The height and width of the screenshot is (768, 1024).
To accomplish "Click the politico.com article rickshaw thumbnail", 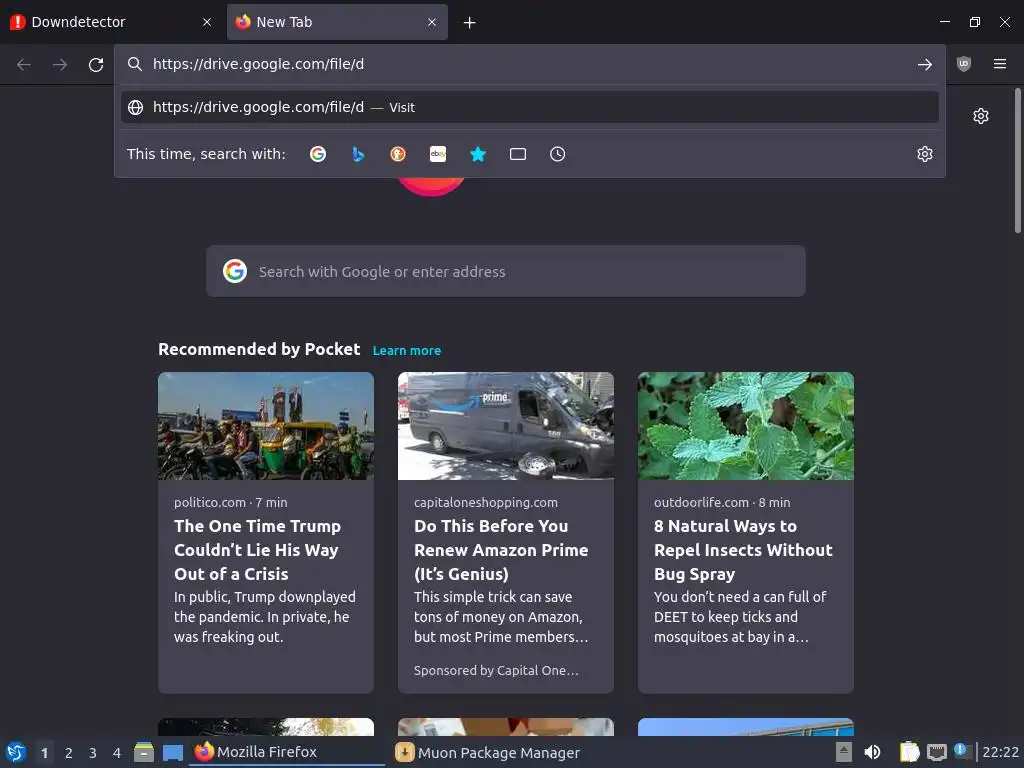I will click(x=266, y=426).
